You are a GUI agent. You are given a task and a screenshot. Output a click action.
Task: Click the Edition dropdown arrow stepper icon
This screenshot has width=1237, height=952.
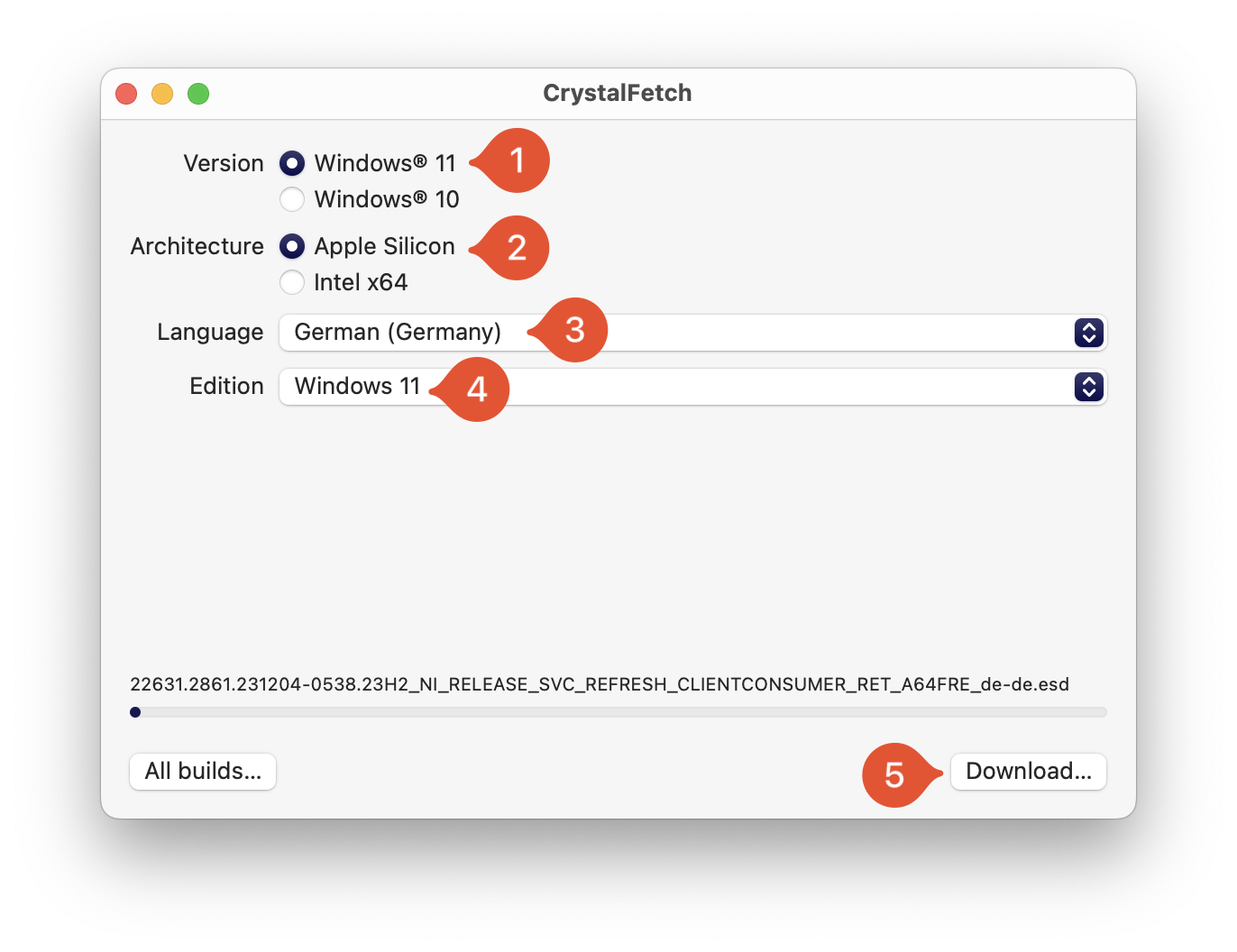pos(1089,387)
